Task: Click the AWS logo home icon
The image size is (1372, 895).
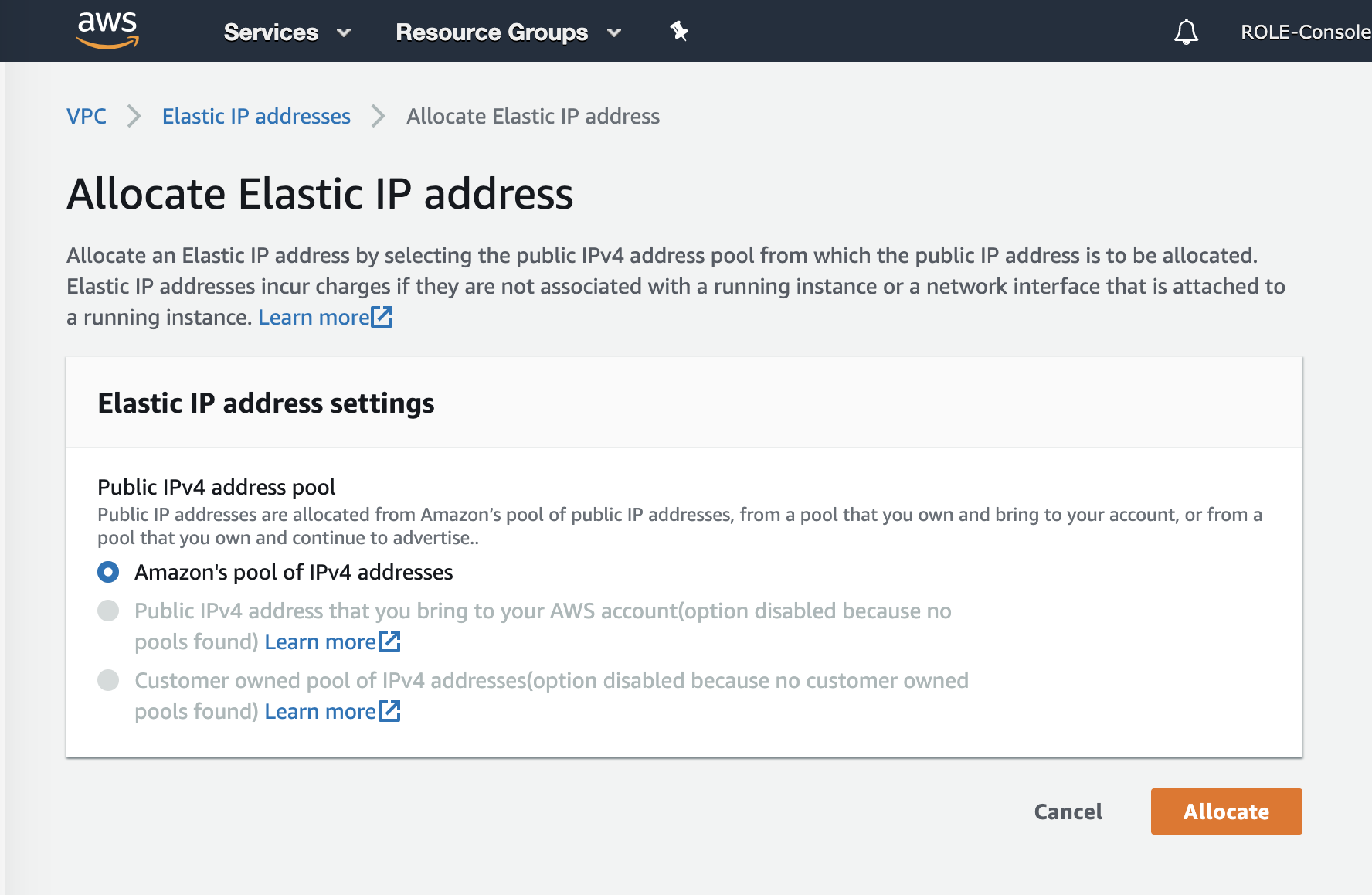Action: (107, 30)
